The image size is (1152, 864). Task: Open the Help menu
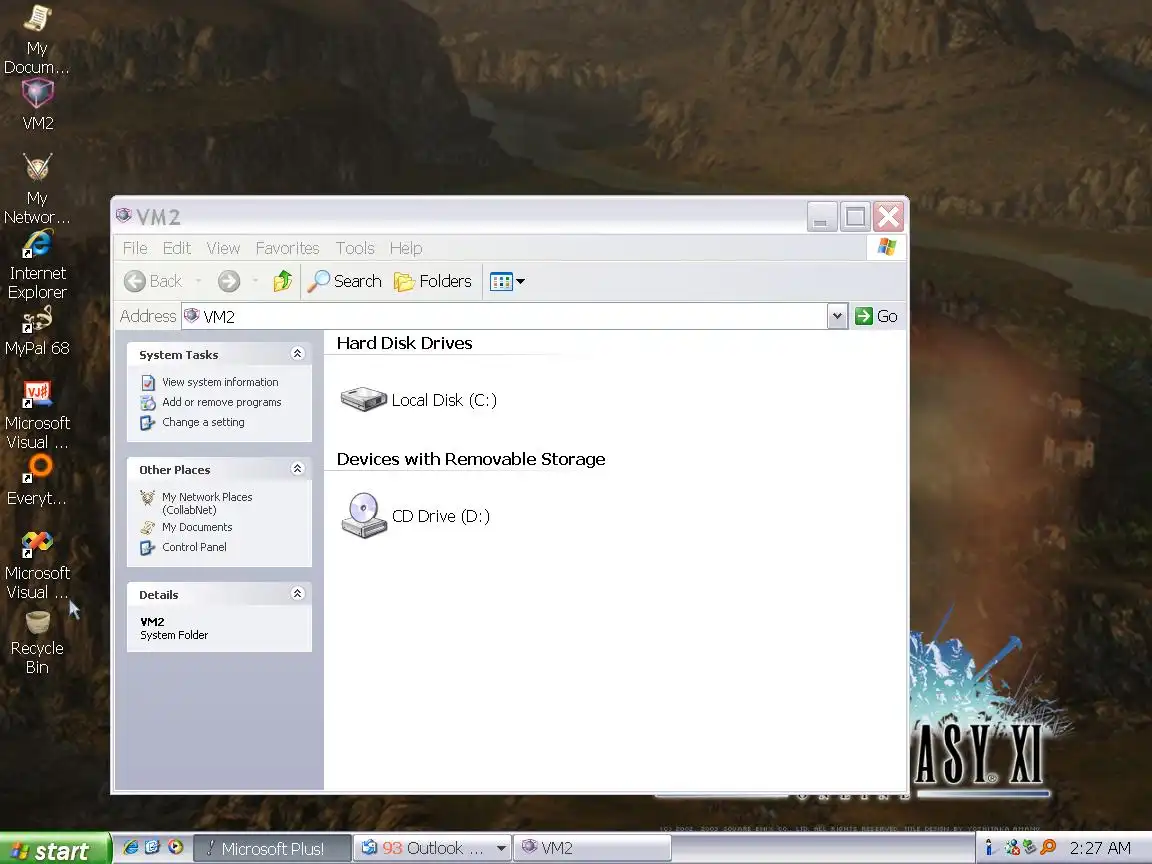pos(406,248)
